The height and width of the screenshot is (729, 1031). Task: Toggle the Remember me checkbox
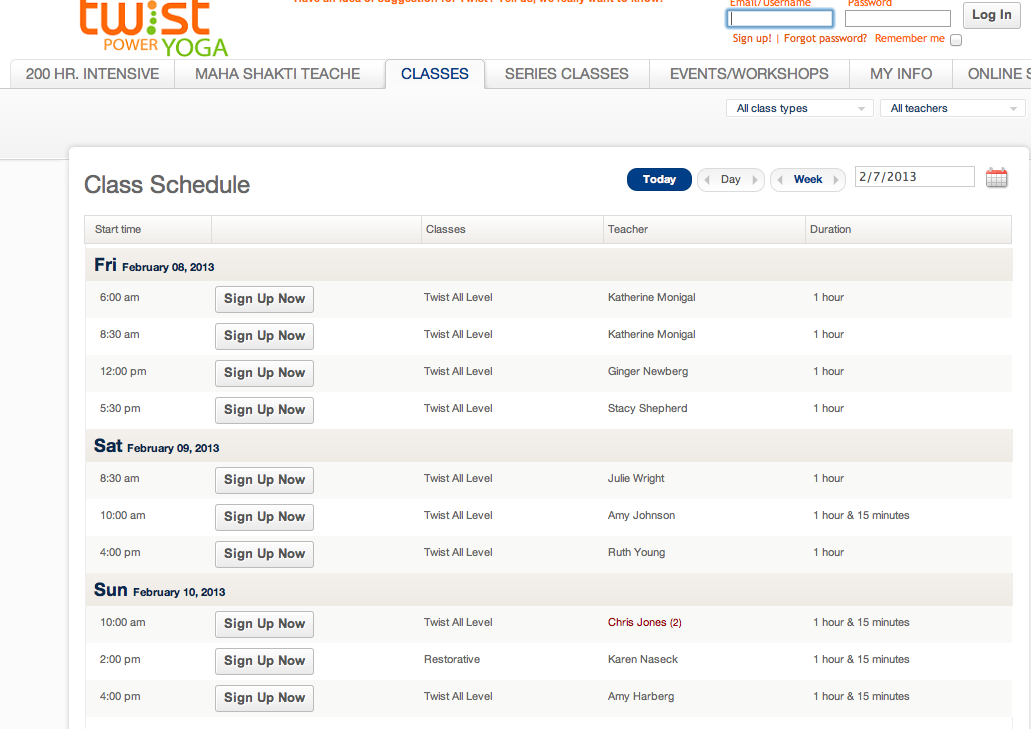point(956,39)
